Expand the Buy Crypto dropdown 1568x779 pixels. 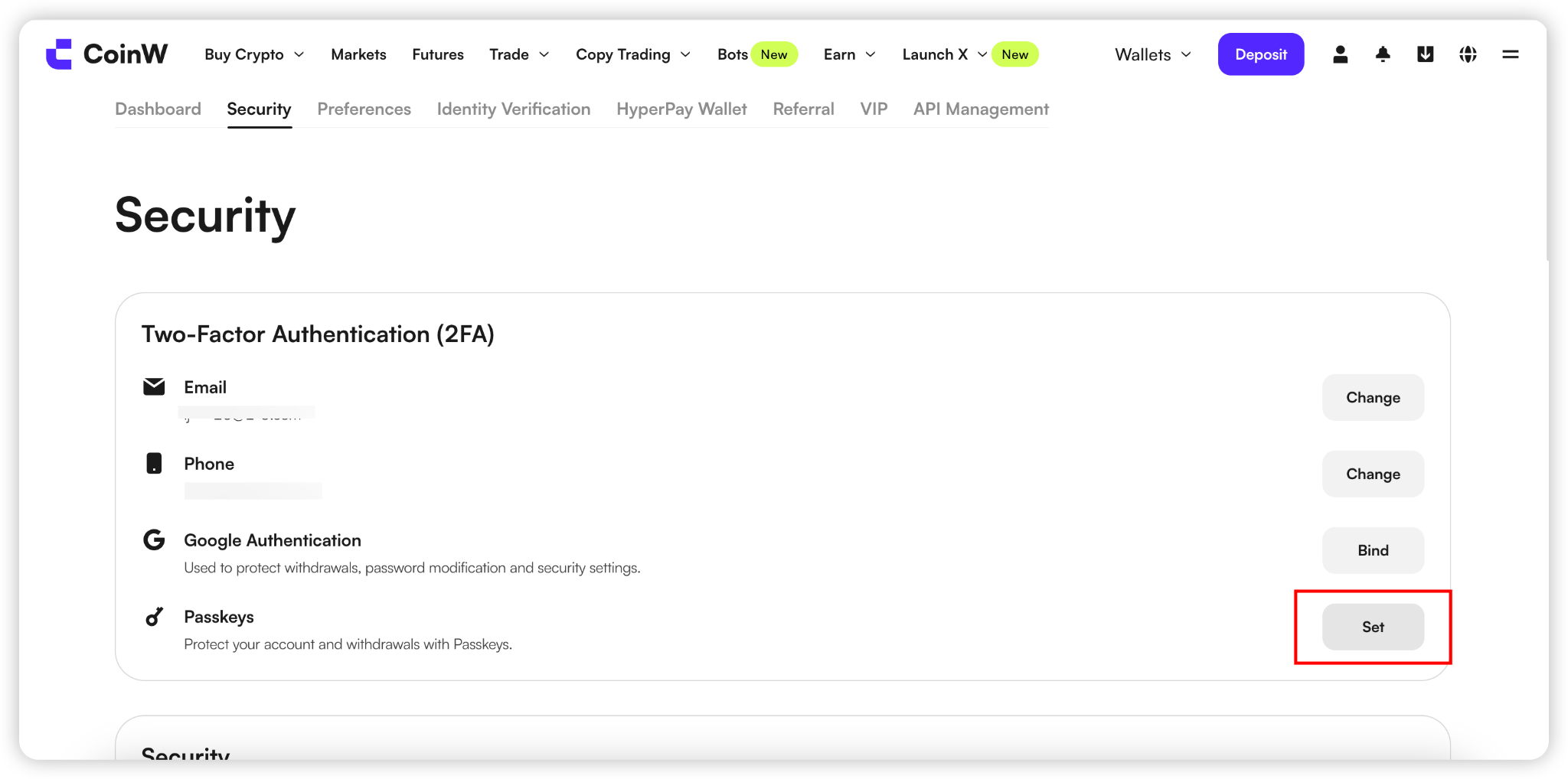tap(254, 54)
